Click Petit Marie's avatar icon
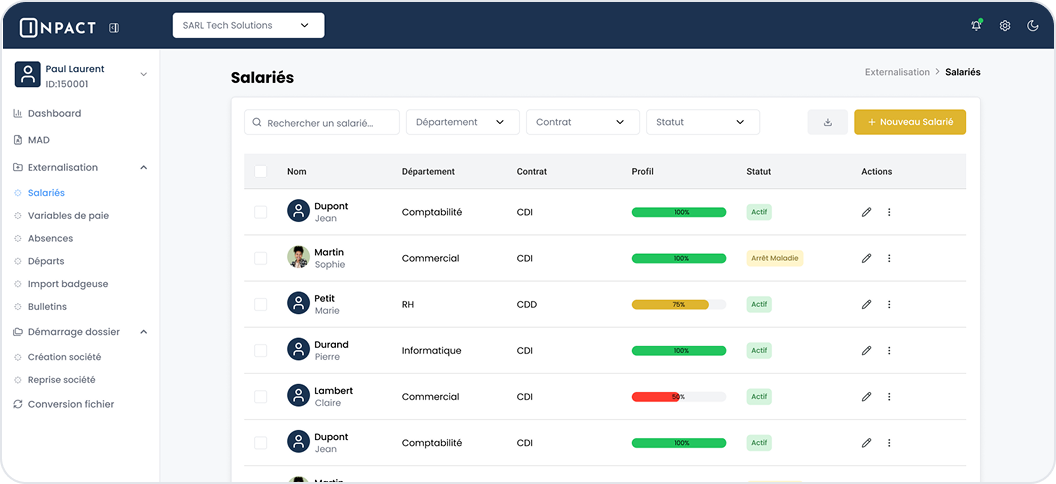 pyautogui.click(x=298, y=303)
